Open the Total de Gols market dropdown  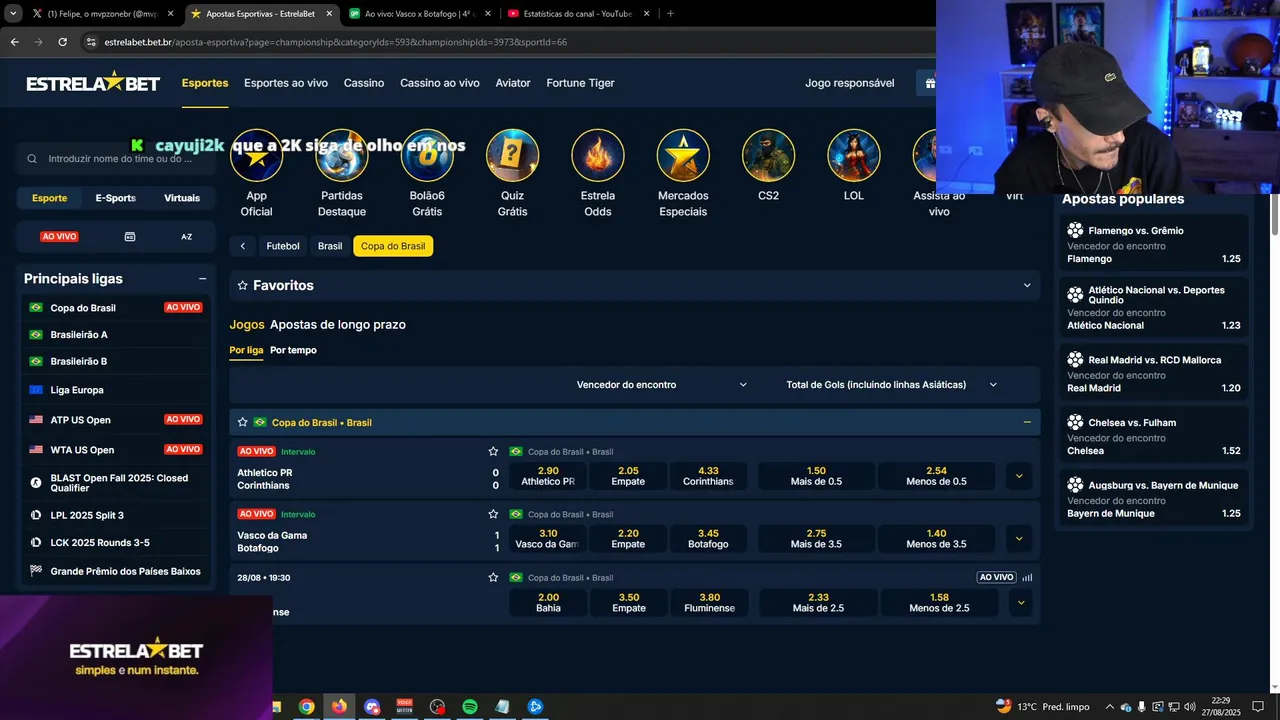point(891,385)
